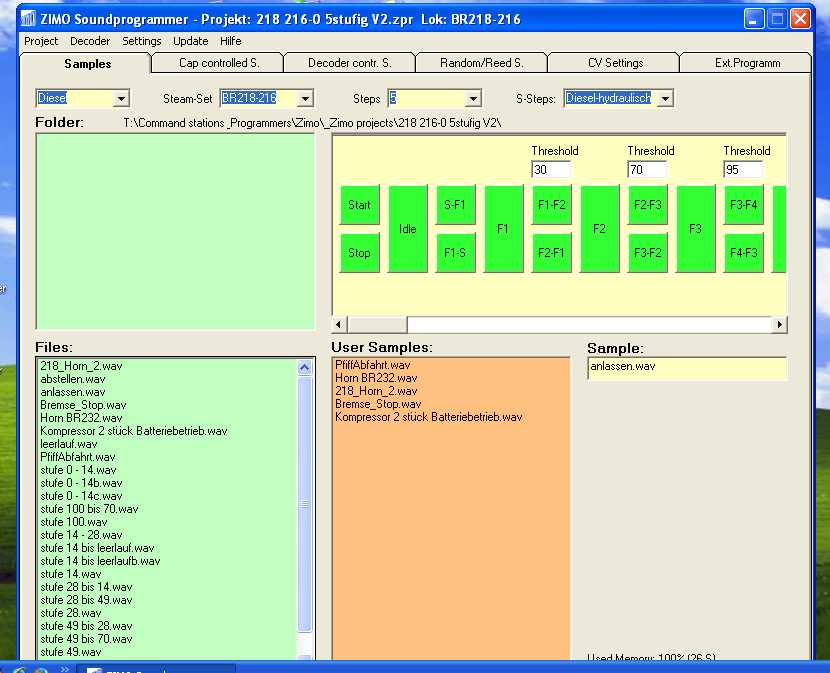Select 218_Horn_2.wav in User Samples list
Image resolution: width=830 pixels, height=673 pixels.
[x=376, y=391]
